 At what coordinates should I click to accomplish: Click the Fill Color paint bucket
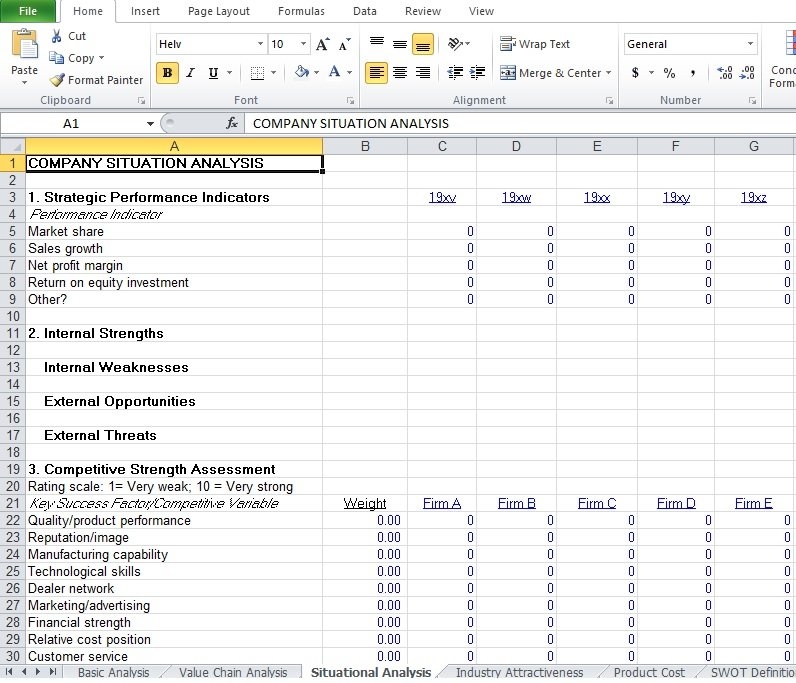click(x=302, y=73)
